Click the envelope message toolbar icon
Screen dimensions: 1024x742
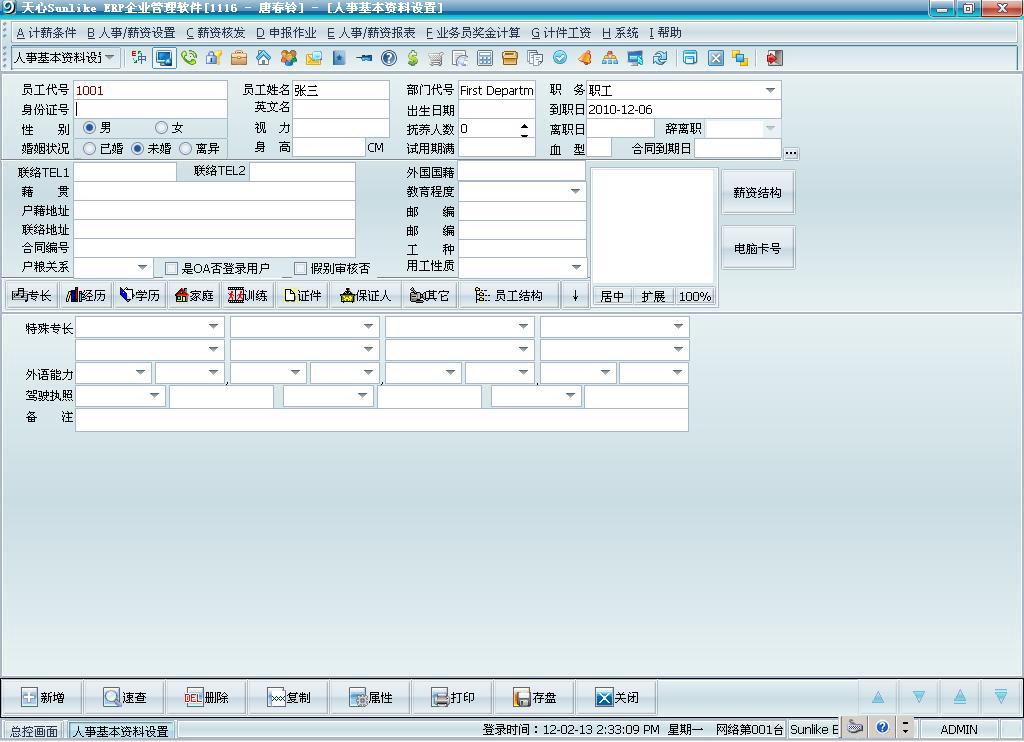[313, 58]
